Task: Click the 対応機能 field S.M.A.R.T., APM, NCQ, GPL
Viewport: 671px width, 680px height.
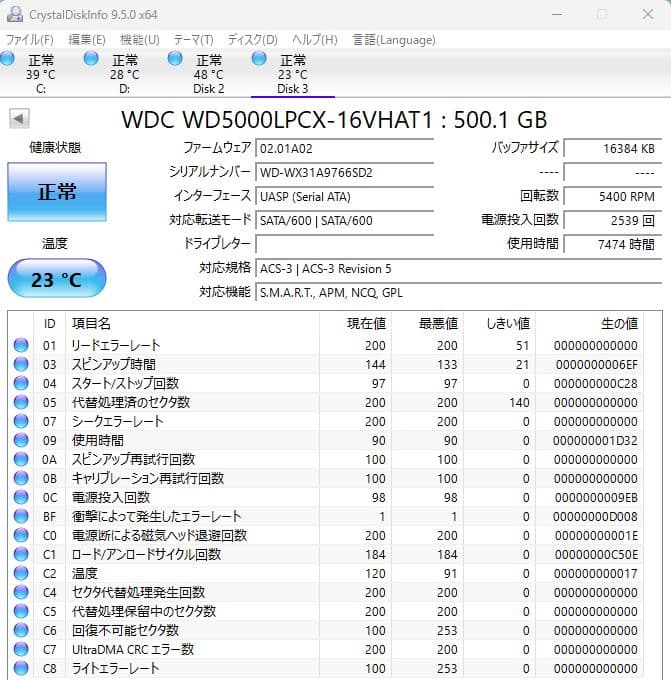Action: point(459,292)
